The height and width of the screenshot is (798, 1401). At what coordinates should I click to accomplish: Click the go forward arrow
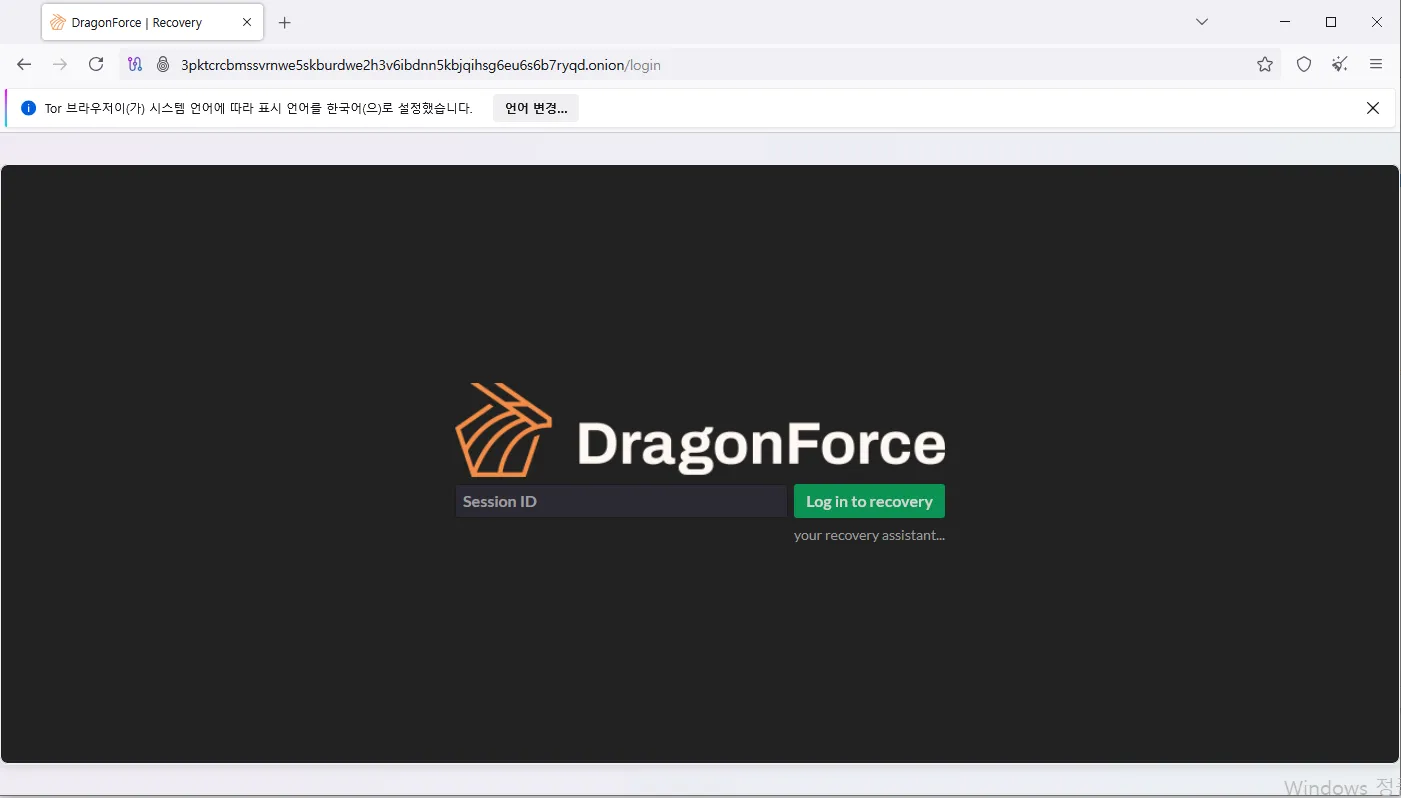click(60, 64)
